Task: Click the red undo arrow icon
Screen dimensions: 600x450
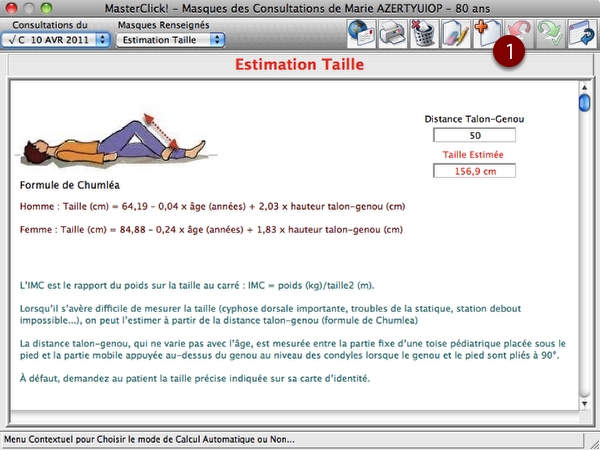Action: [519, 34]
